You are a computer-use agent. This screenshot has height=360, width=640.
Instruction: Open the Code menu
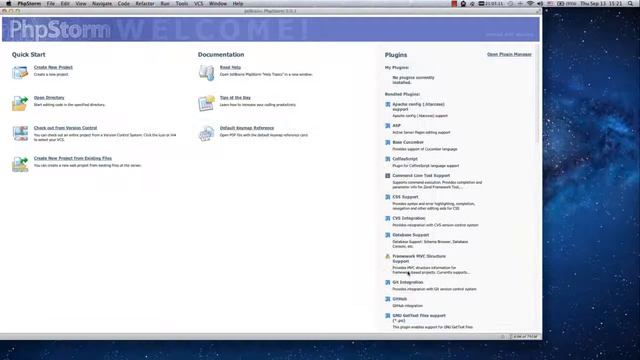point(124,4)
